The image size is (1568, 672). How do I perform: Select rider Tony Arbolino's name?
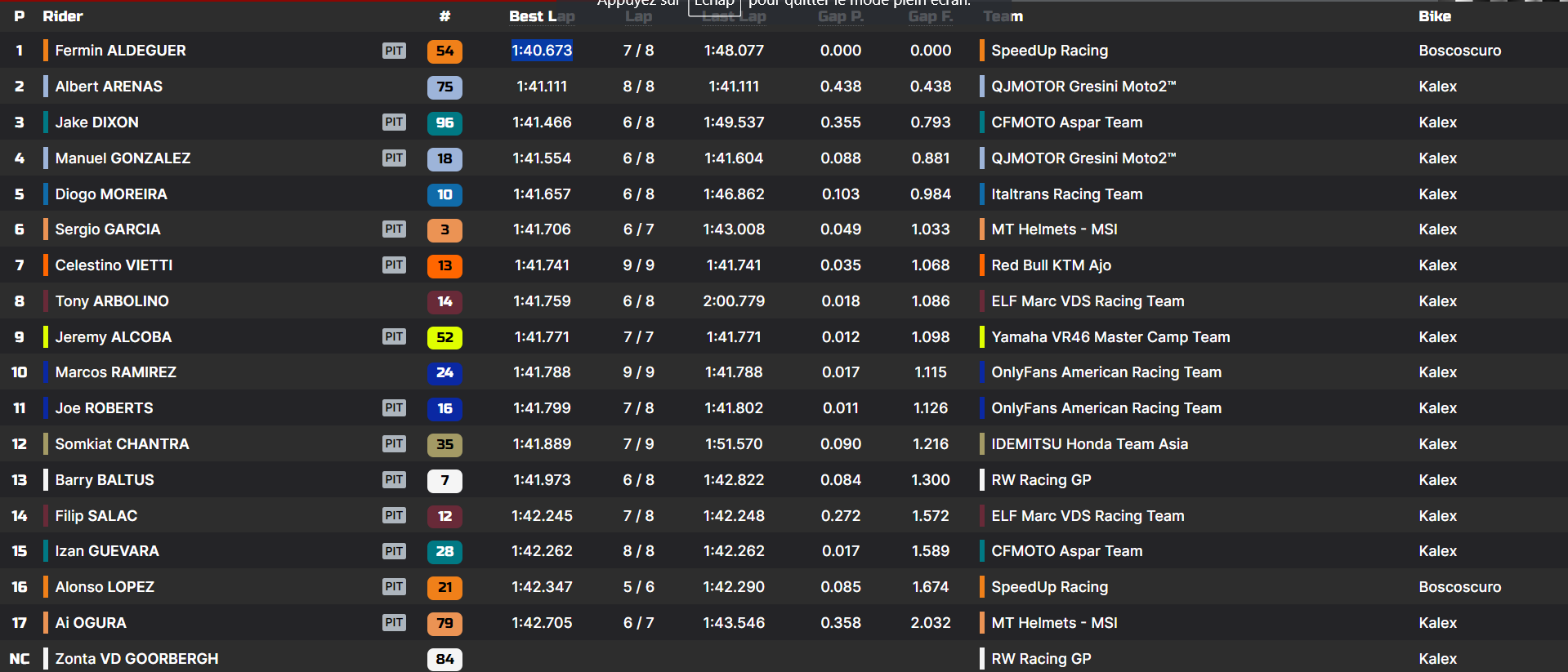[112, 301]
